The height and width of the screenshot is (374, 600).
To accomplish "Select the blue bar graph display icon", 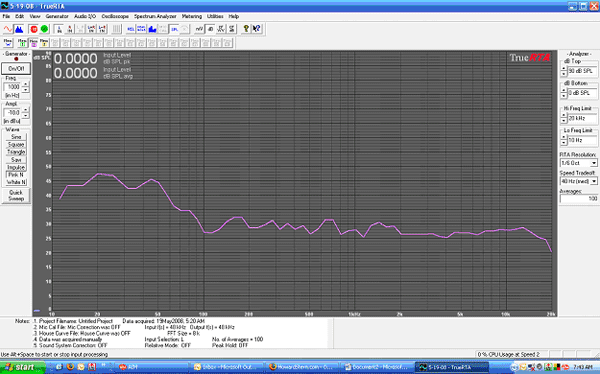I will 152,29.
